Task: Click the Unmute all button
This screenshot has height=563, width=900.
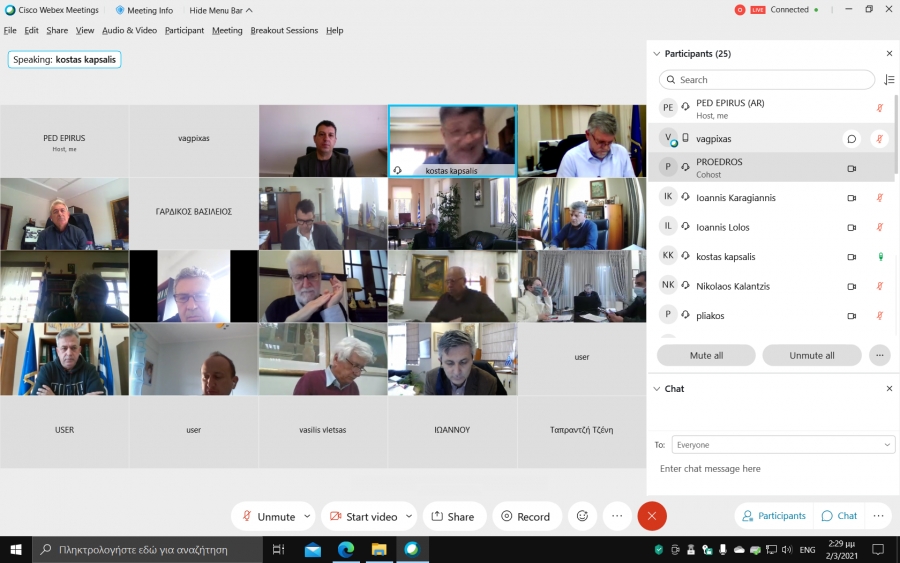Action: point(811,355)
